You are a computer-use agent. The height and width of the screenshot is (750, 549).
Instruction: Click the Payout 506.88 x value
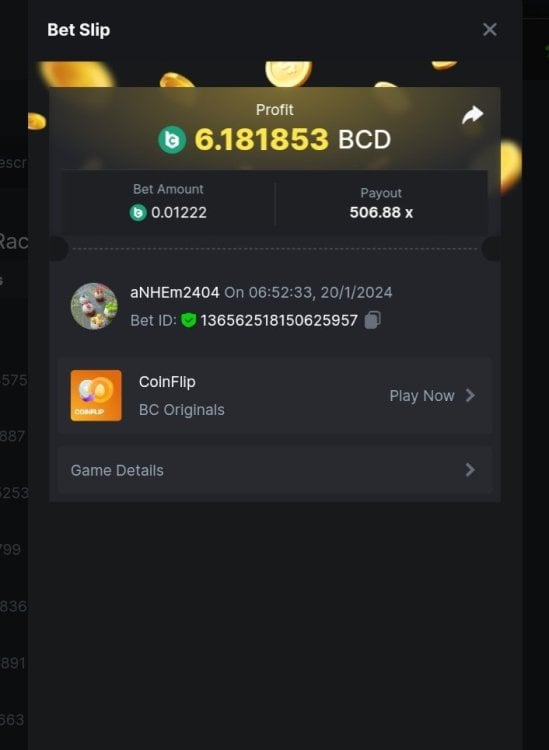tap(381, 212)
